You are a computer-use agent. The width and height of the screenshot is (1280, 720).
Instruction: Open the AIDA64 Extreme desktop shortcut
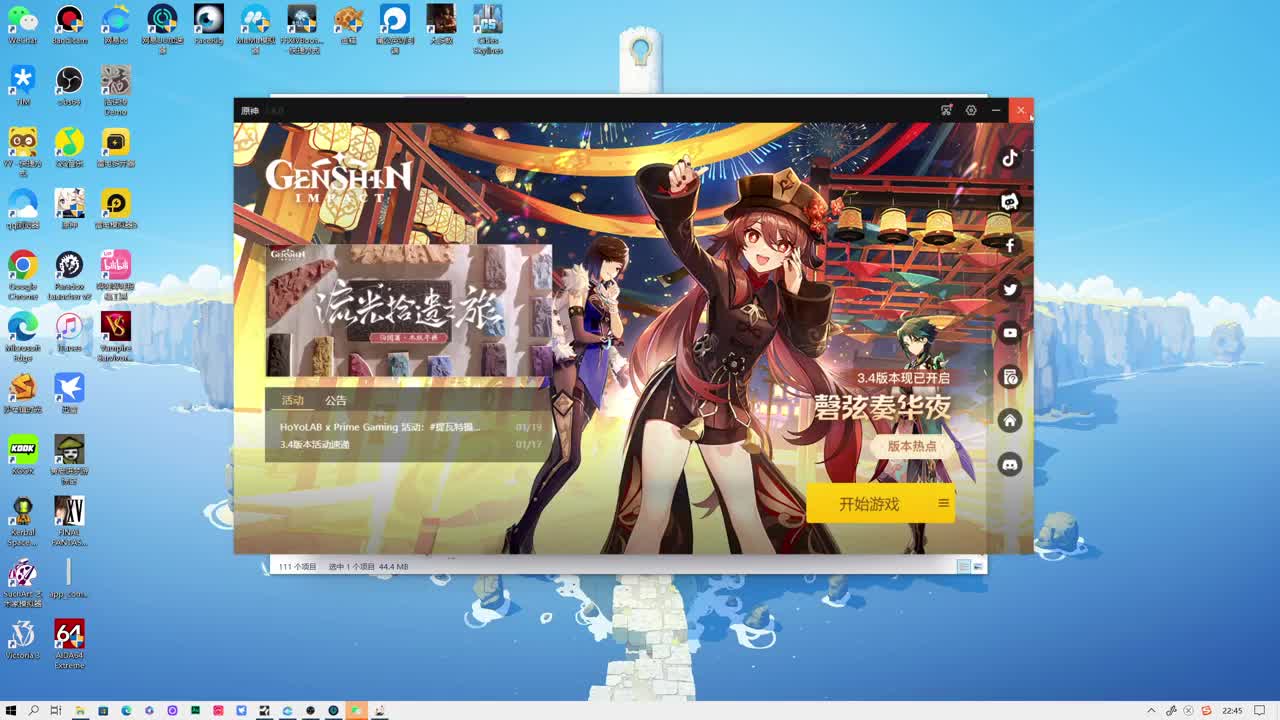point(69,645)
